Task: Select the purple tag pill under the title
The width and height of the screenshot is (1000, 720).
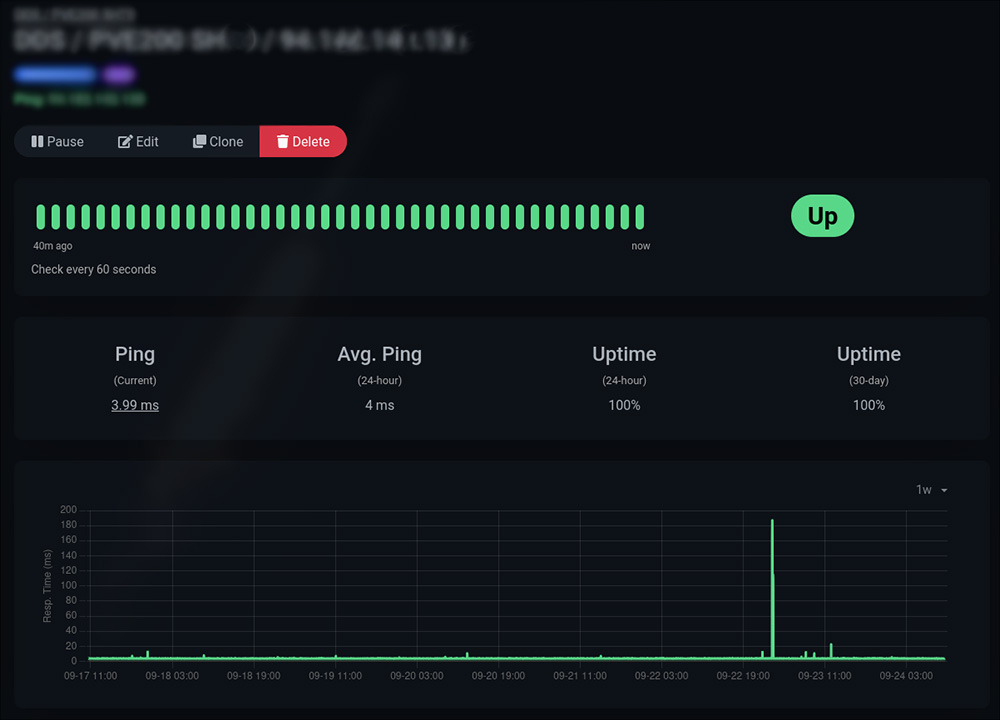Action: click(x=120, y=75)
